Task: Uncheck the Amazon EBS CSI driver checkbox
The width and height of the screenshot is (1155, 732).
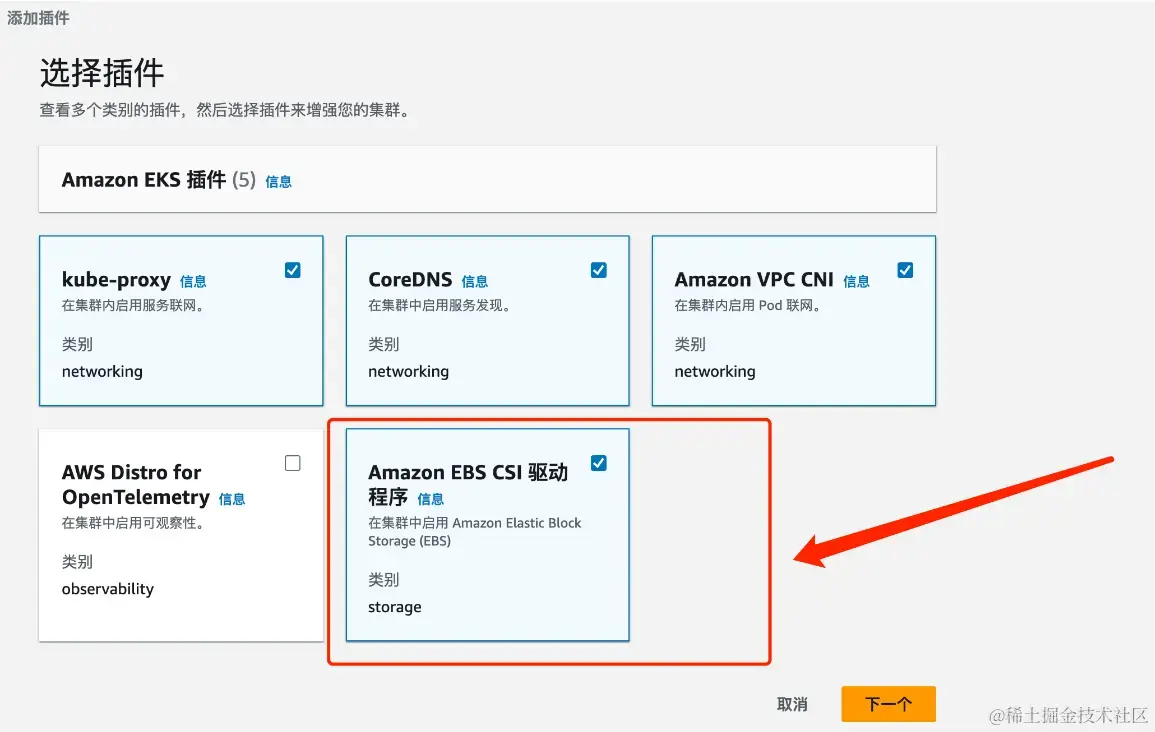Action: [599, 463]
